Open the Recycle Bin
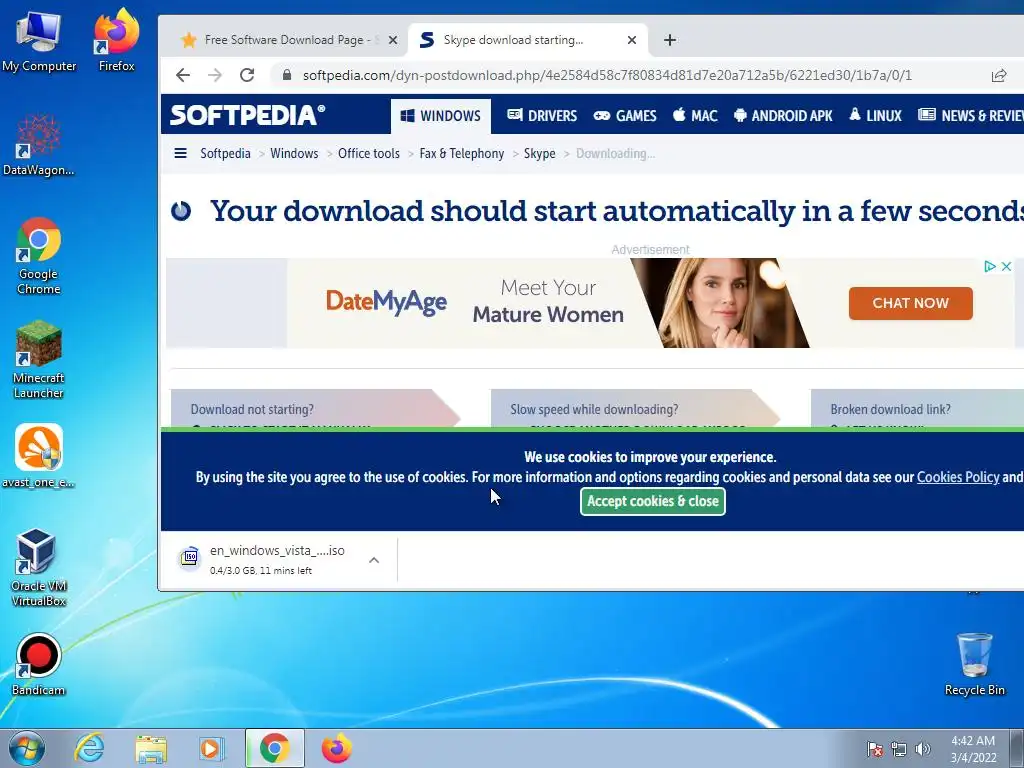 [974, 664]
